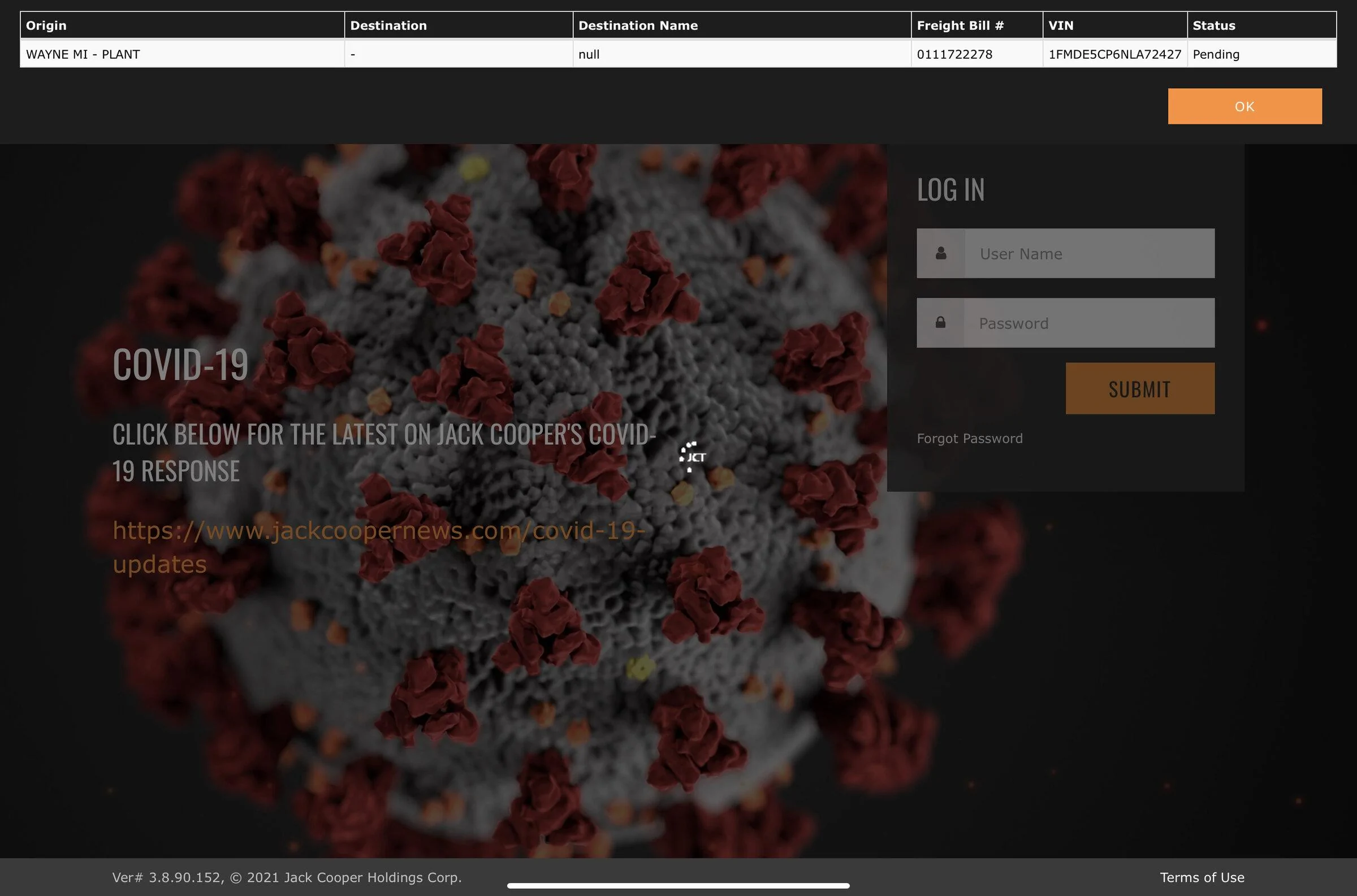This screenshot has width=1357, height=896.
Task: Click the Status column header
Action: click(x=1261, y=25)
